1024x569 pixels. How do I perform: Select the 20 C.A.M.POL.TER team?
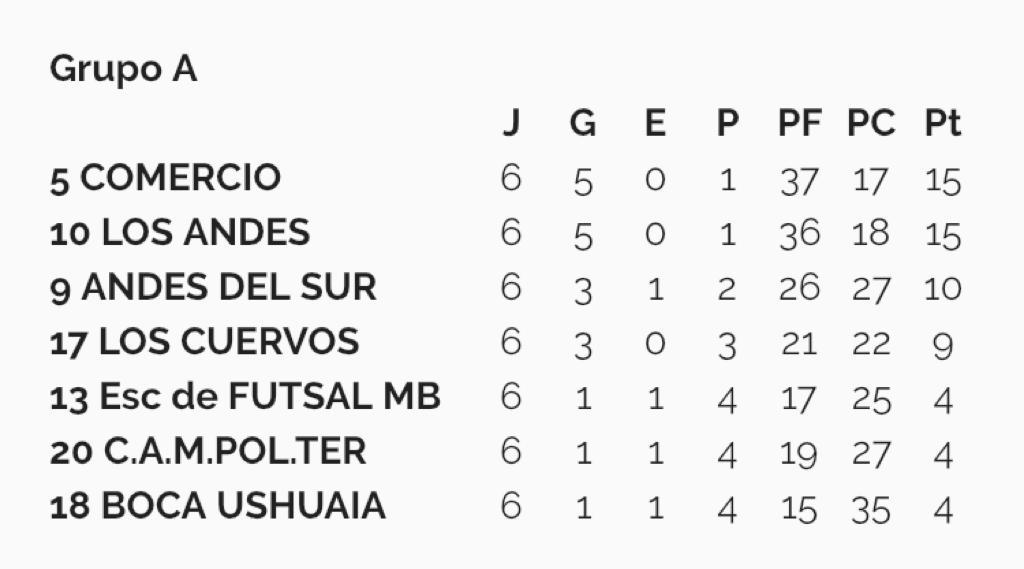pos(208,451)
